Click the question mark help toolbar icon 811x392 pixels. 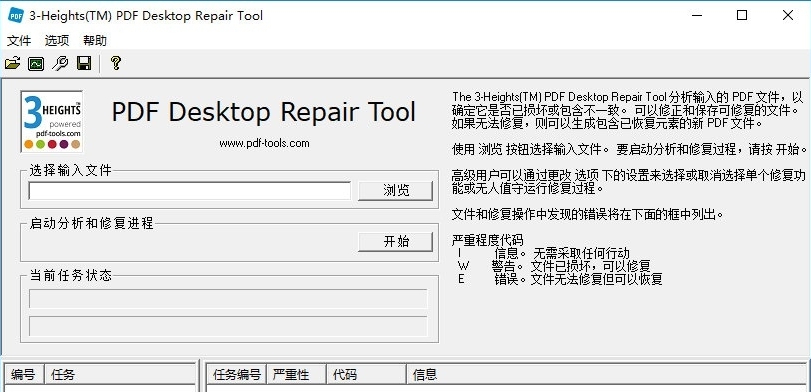click(x=116, y=63)
